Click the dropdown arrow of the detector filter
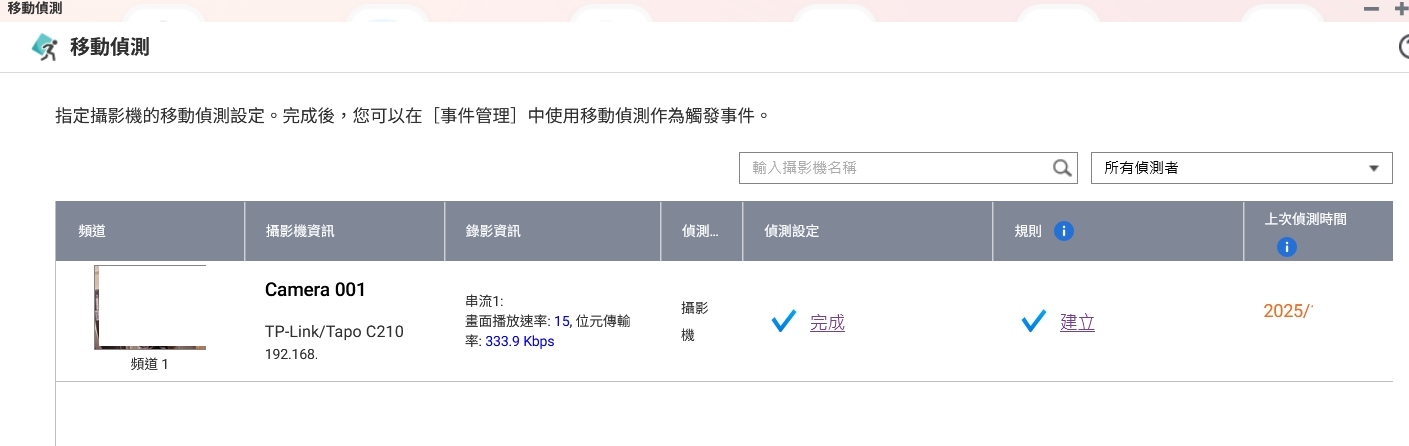1409x446 pixels. (x=1374, y=168)
